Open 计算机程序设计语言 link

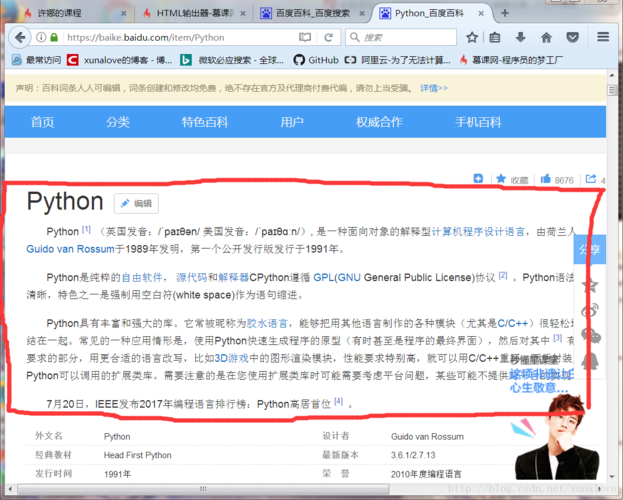coord(478,231)
